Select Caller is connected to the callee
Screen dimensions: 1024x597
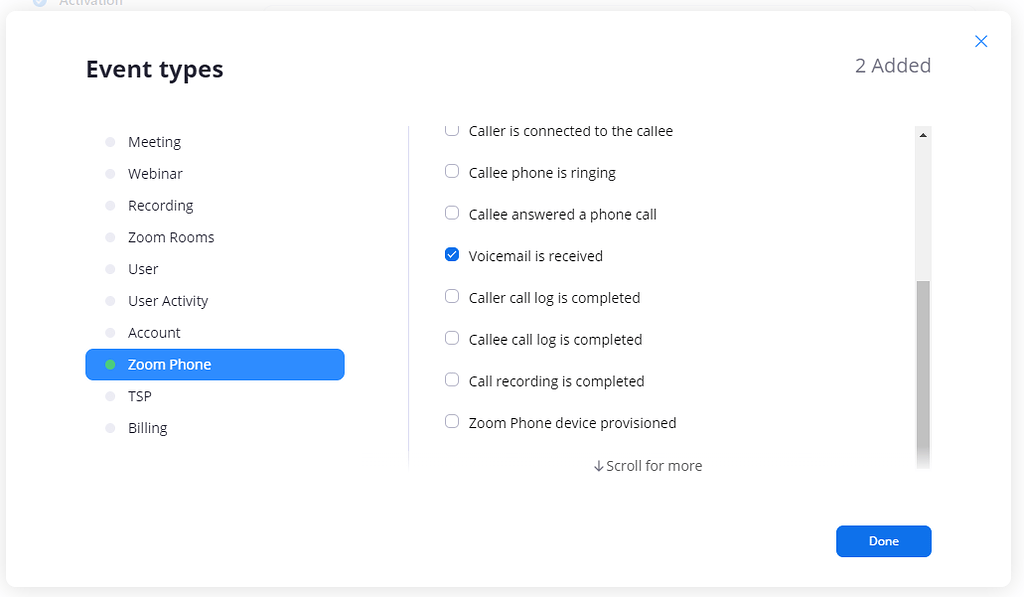click(451, 130)
